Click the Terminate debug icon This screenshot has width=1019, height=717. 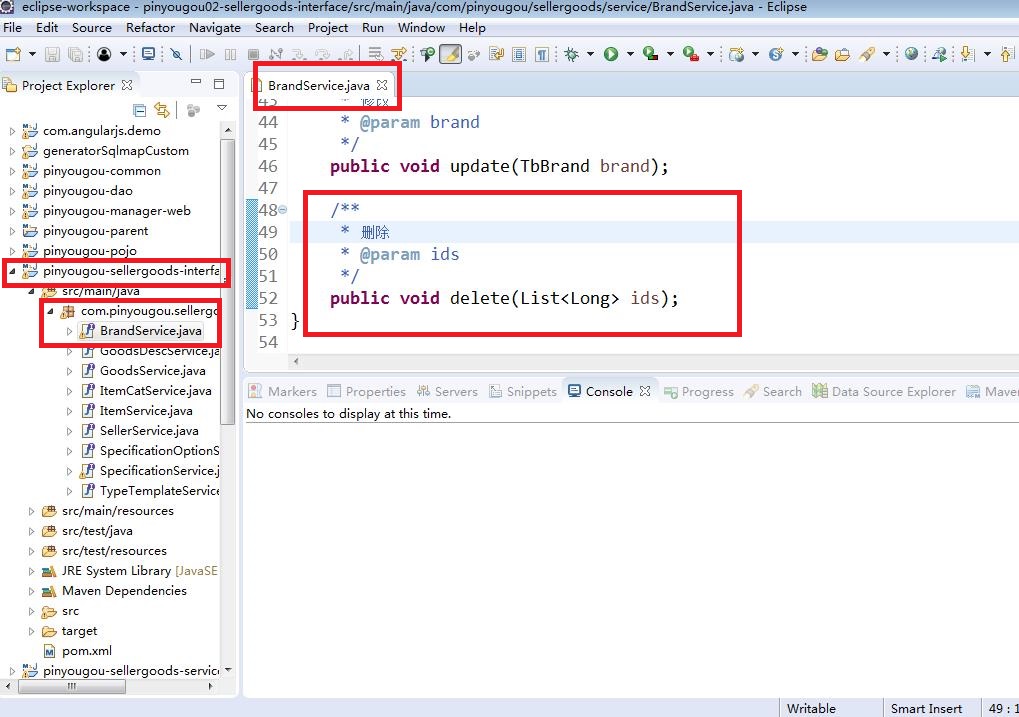253,55
